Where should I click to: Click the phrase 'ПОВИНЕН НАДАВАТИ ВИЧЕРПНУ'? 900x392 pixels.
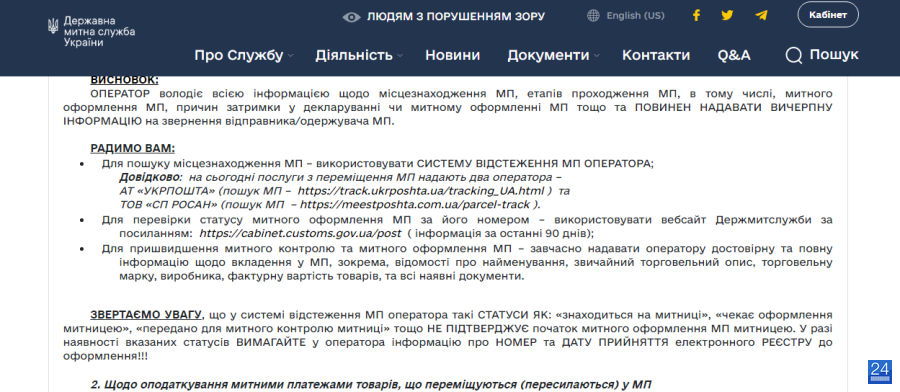[x=733, y=107]
